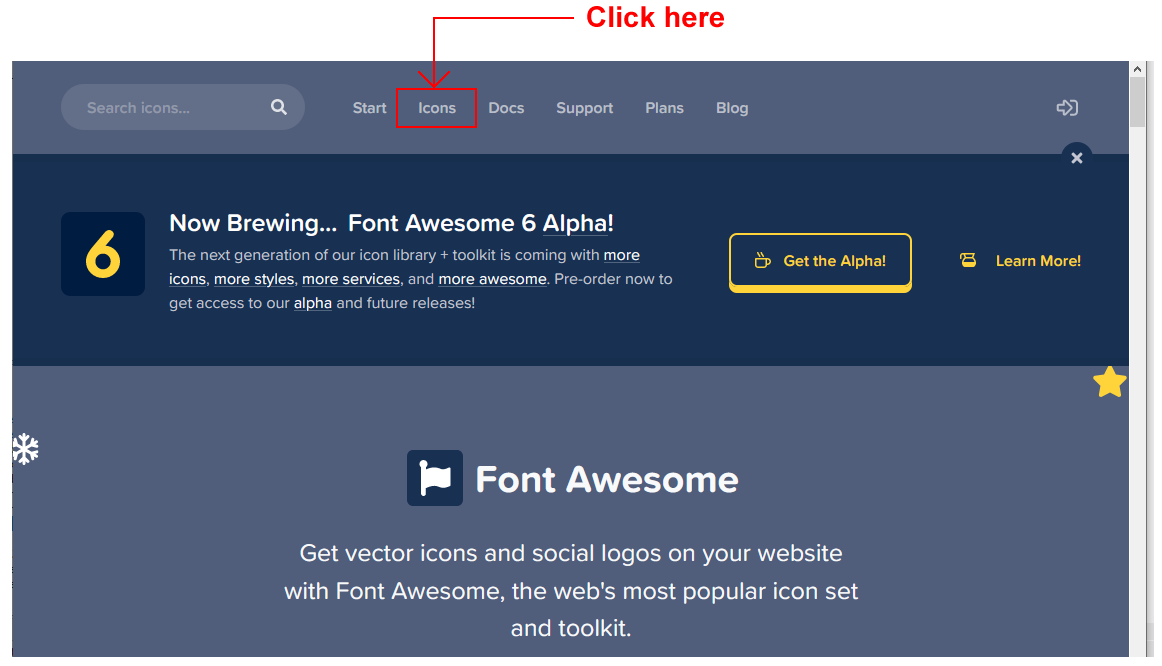Click the yellow star icon
The height and width of the screenshot is (666, 1162).
[x=1109, y=382]
